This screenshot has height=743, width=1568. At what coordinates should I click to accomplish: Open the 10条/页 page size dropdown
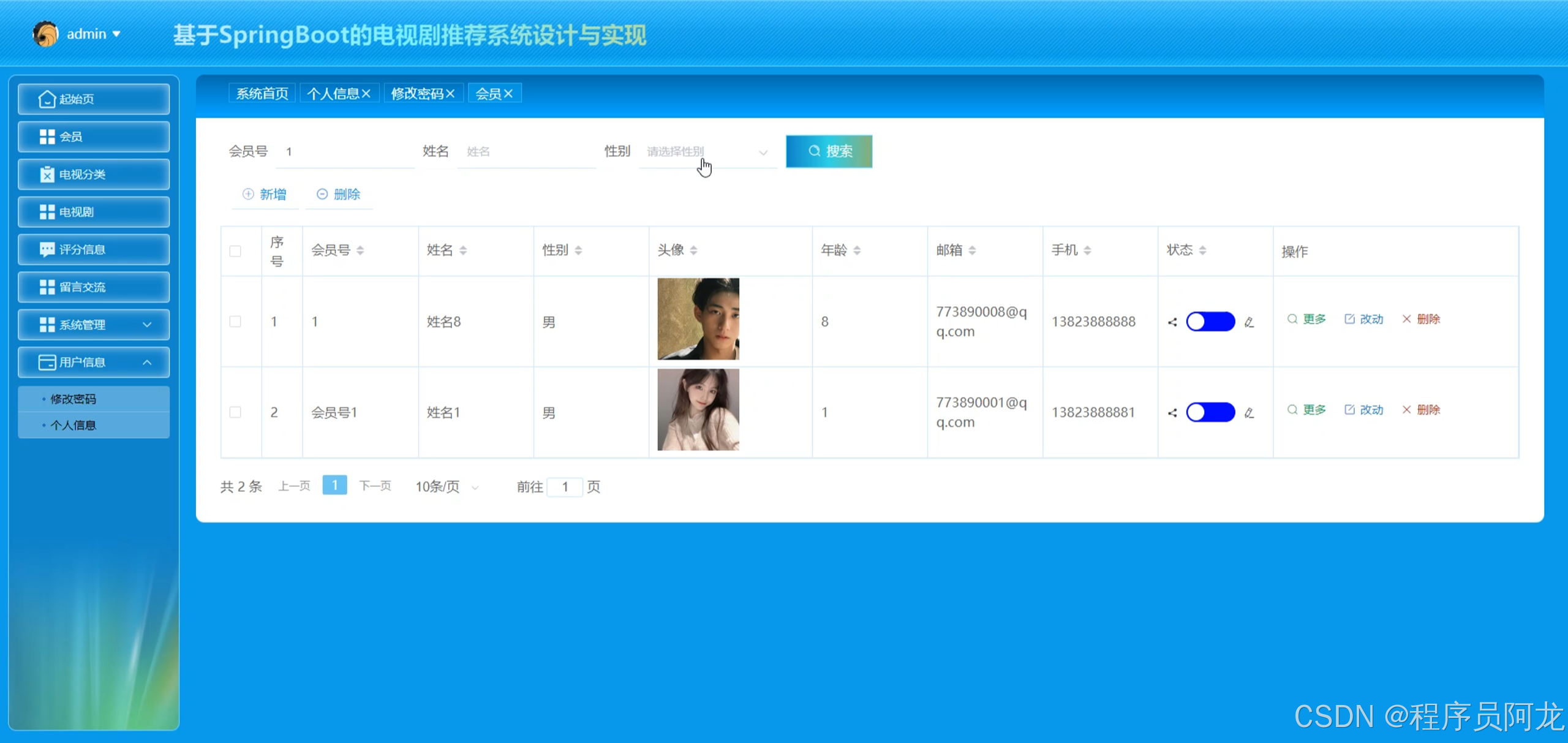tap(447, 487)
